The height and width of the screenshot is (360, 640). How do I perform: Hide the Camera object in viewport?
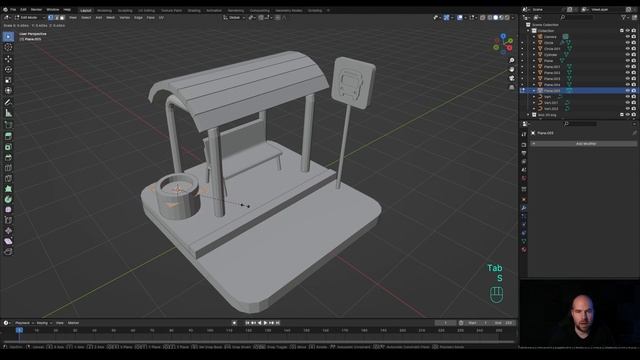tap(628, 37)
